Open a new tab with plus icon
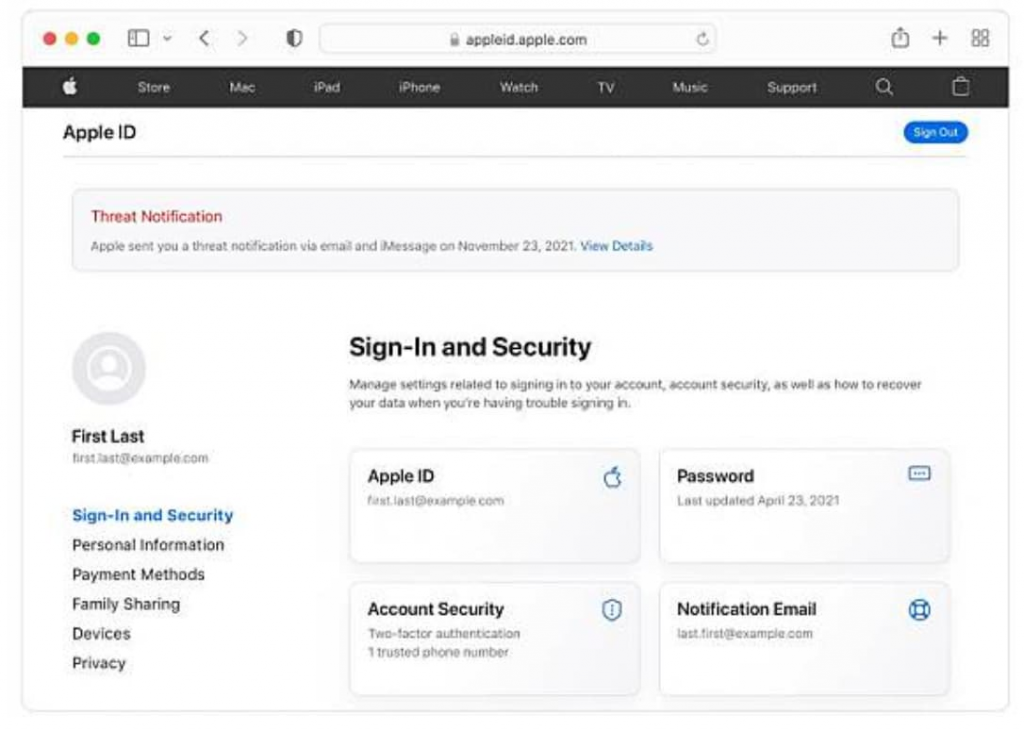Viewport: 1024px width, 730px height. point(940,38)
